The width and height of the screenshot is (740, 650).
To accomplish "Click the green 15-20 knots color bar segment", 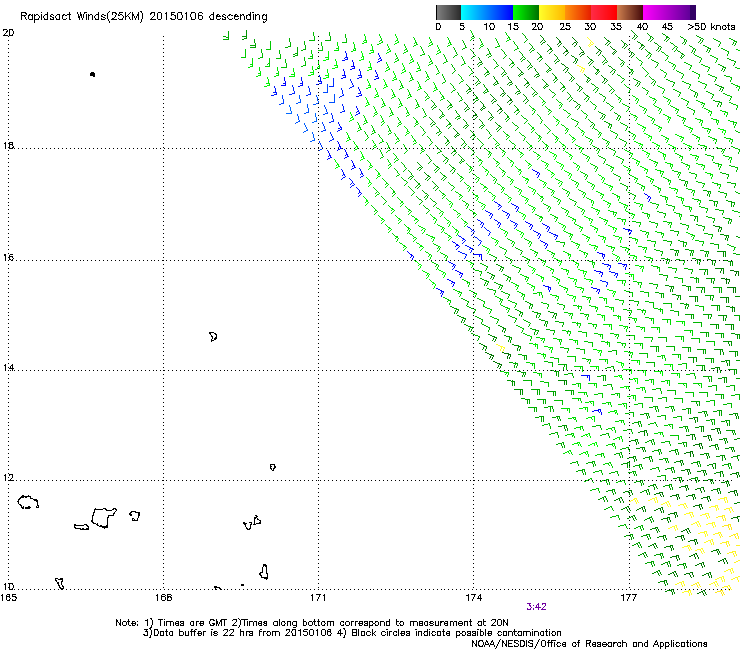I will 526,12.
